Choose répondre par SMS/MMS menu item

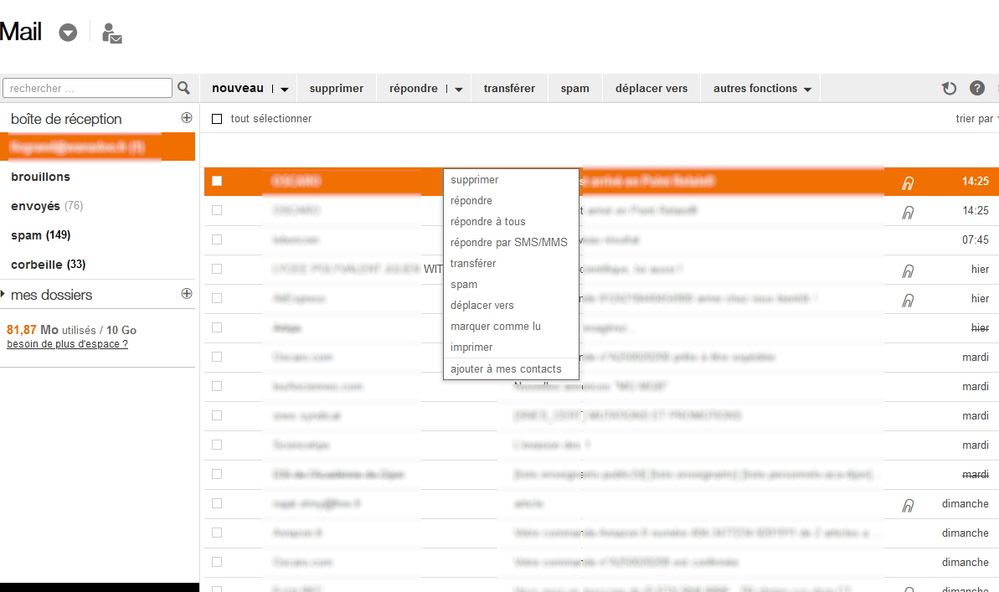[508, 242]
